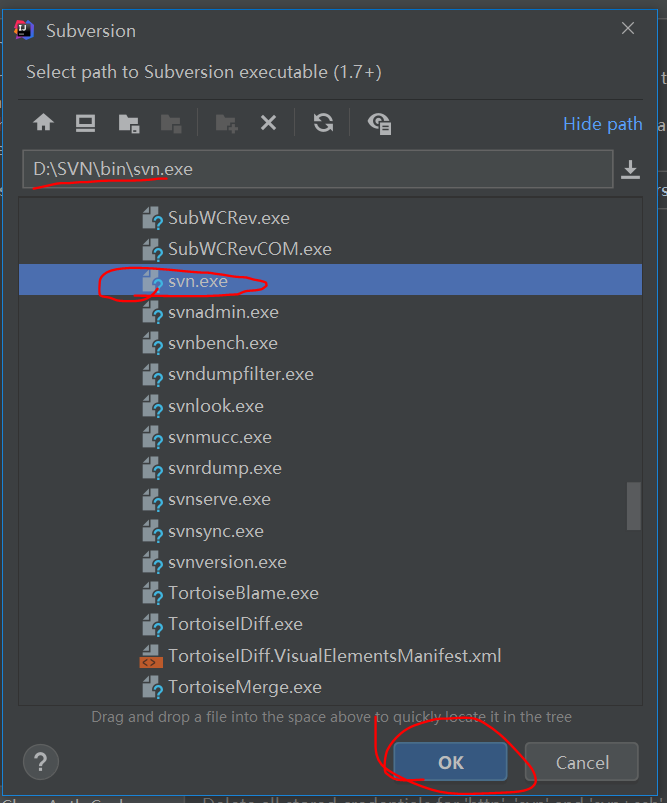
Task: Click the Desktop directory toolbar icon
Action: coord(85,123)
